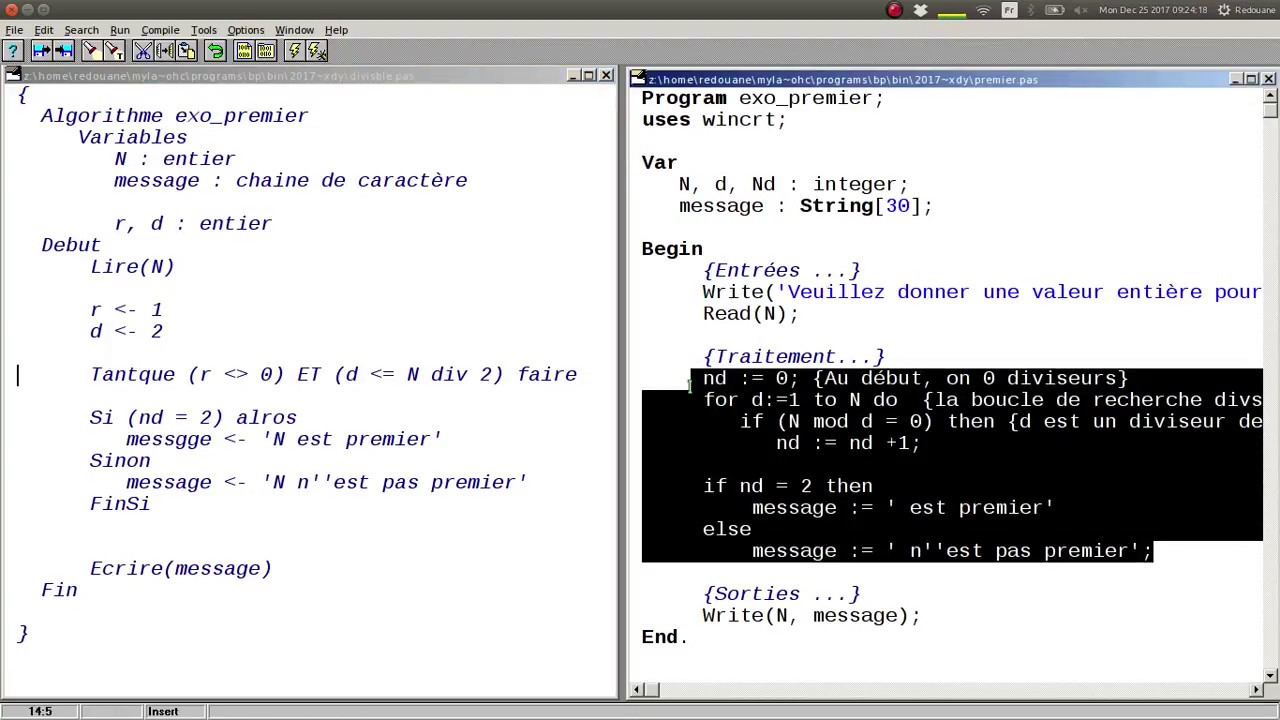
Task: Click the 'uses wincrt;' line
Action: [x=714, y=120]
